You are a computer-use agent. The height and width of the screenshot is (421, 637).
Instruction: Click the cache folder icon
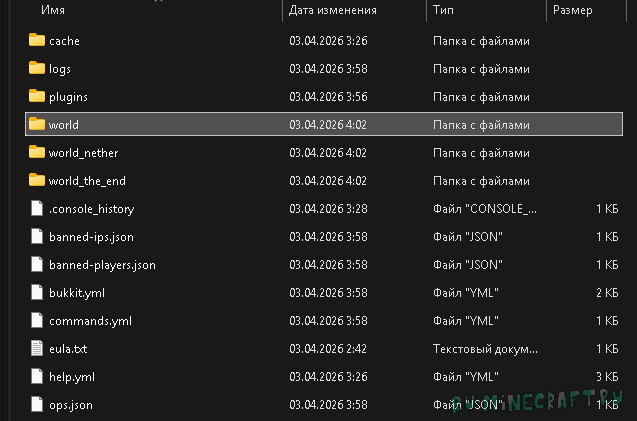(x=37, y=40)
